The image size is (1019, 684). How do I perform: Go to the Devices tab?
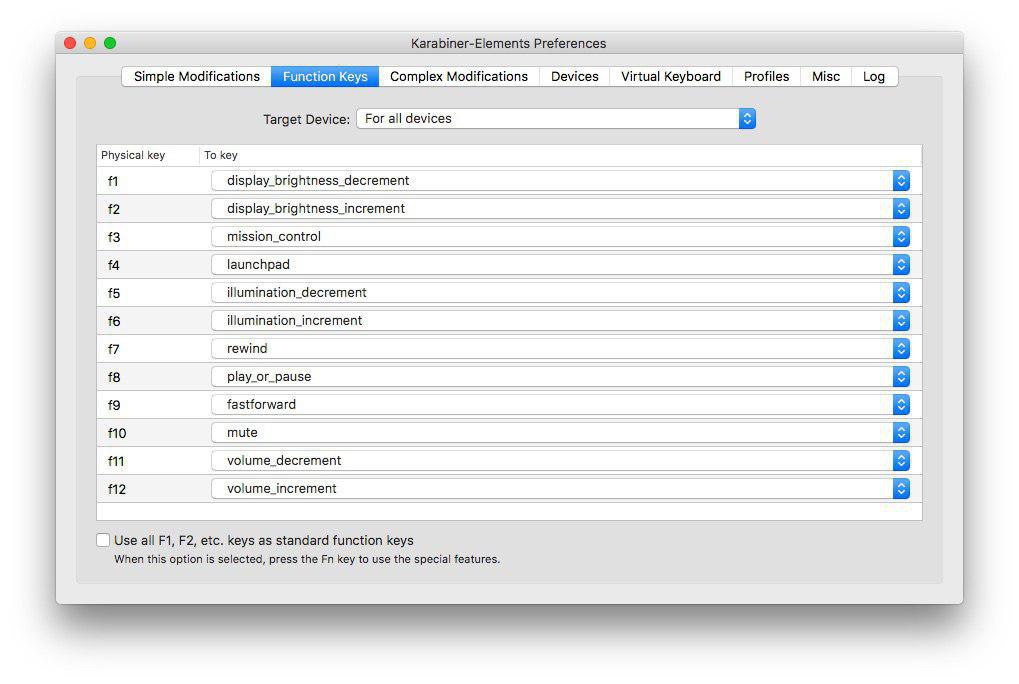pyautogui.click(x=574, y=77)
